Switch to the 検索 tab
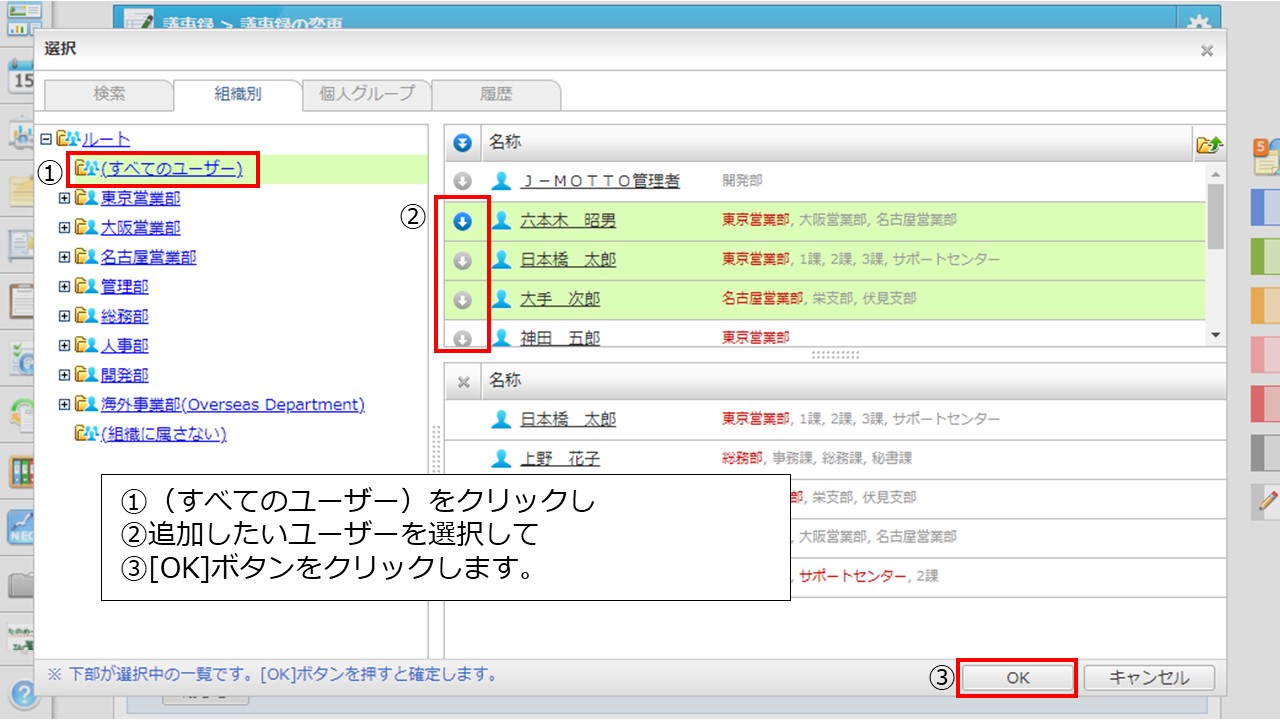 point(109,94)
